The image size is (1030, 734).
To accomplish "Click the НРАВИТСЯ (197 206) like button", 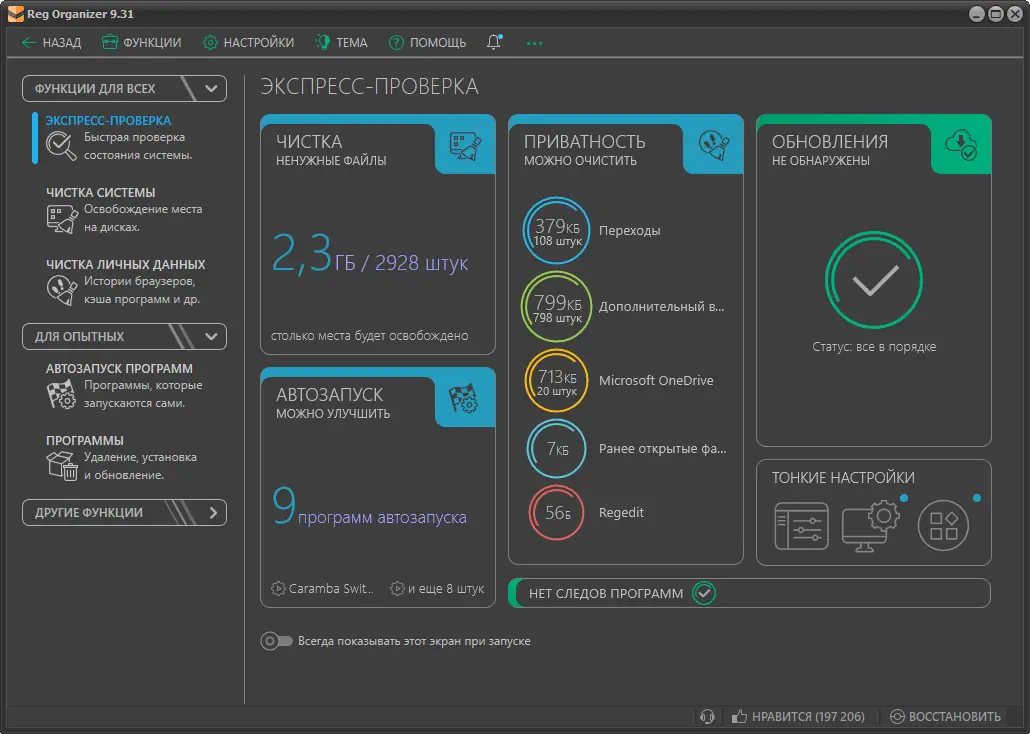I will 799,717.
